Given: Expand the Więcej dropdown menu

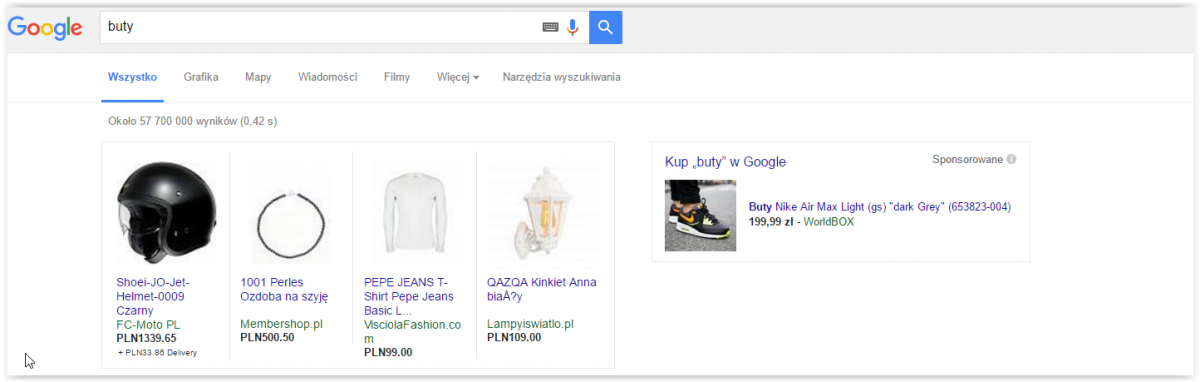Looking at the screenshot, I should [458, 77].
